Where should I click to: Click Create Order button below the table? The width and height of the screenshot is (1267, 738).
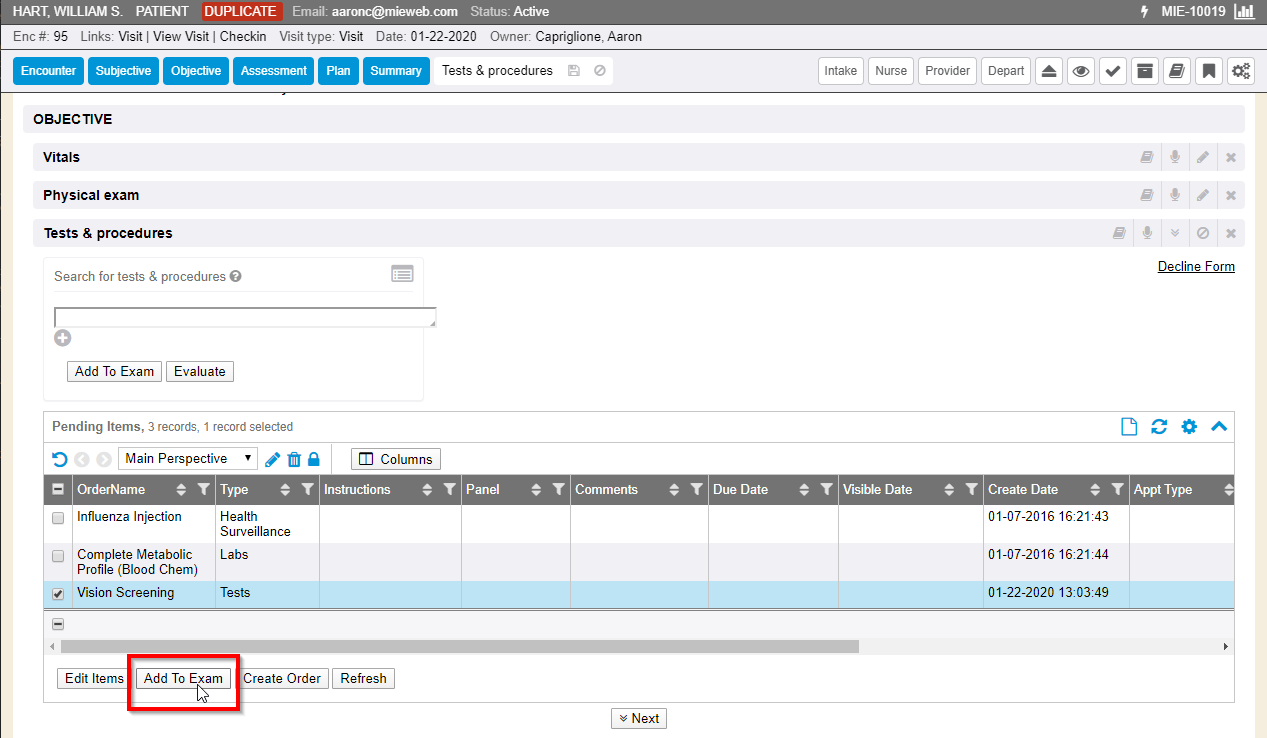click(282, 678)
